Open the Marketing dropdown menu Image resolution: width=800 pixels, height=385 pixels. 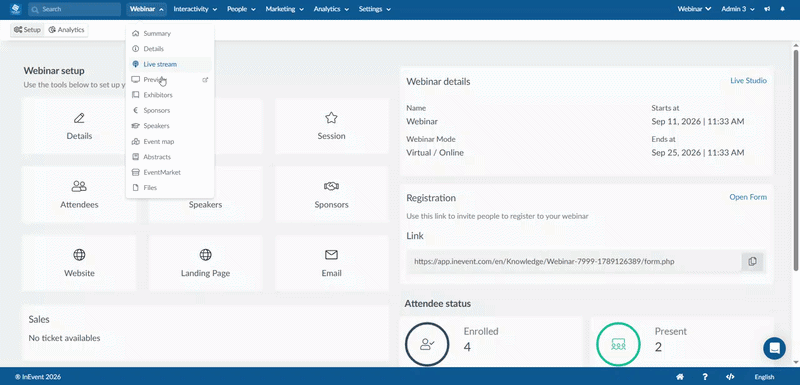pyautogui.click(x=285, y=9)
